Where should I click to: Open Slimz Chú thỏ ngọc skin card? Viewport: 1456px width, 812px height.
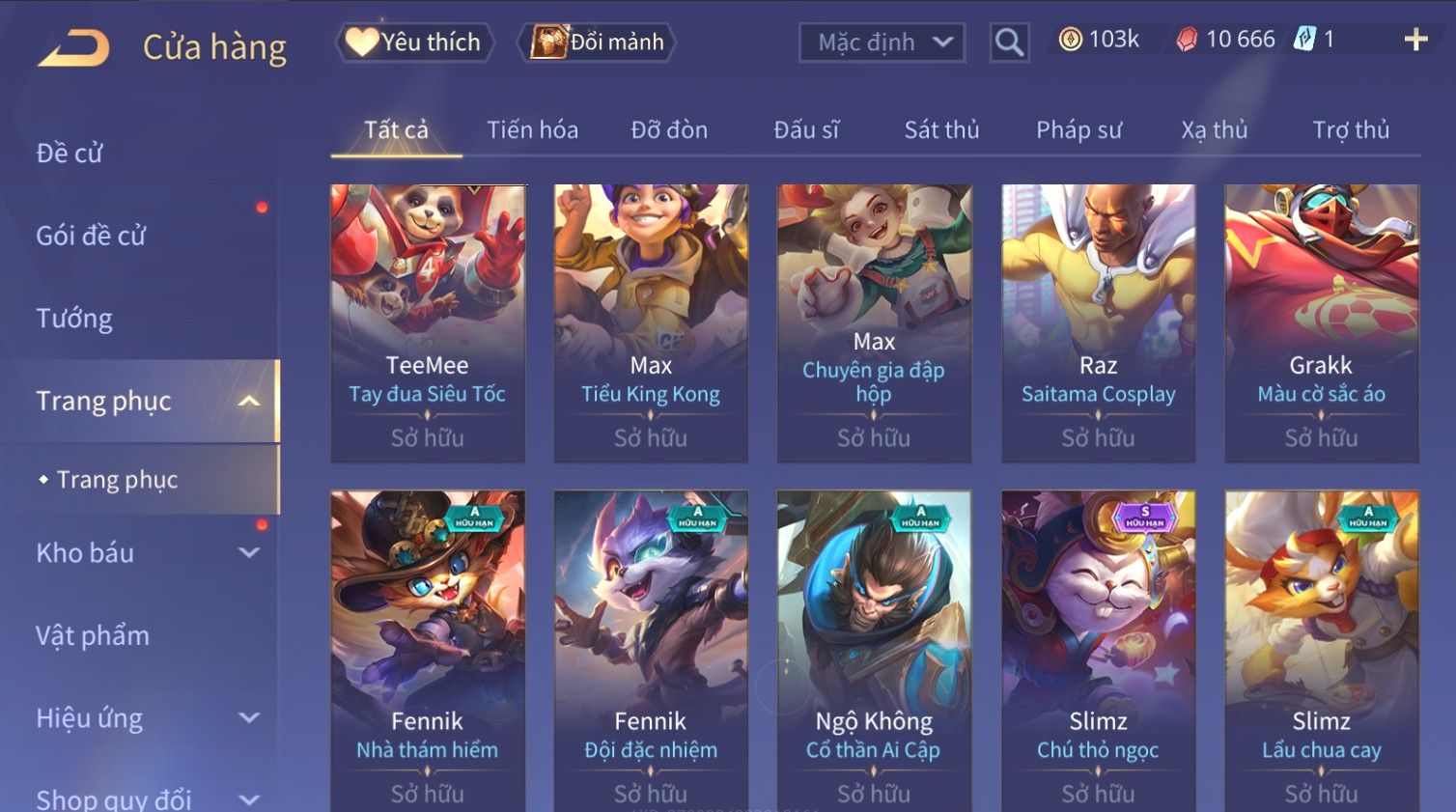pyautogui.click(x=1098, y=651)
